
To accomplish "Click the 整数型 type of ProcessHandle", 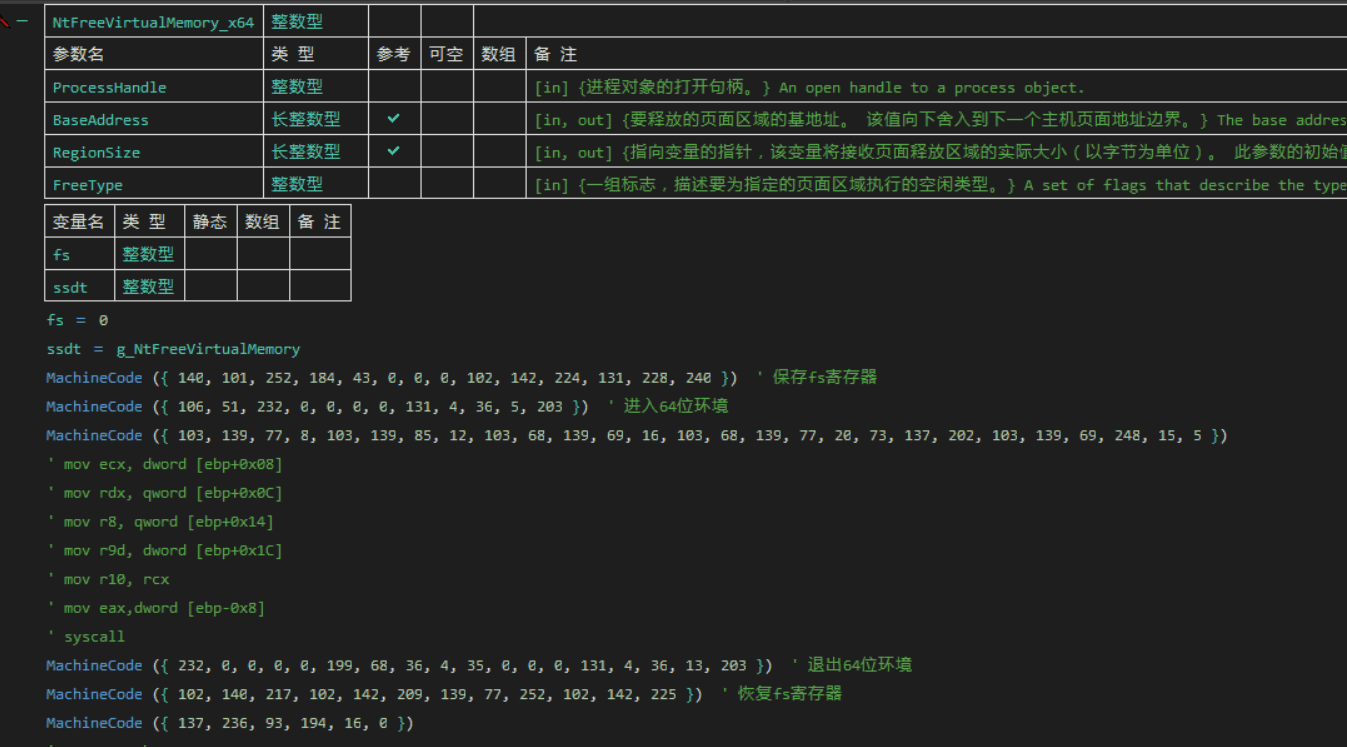I will 297,87.
